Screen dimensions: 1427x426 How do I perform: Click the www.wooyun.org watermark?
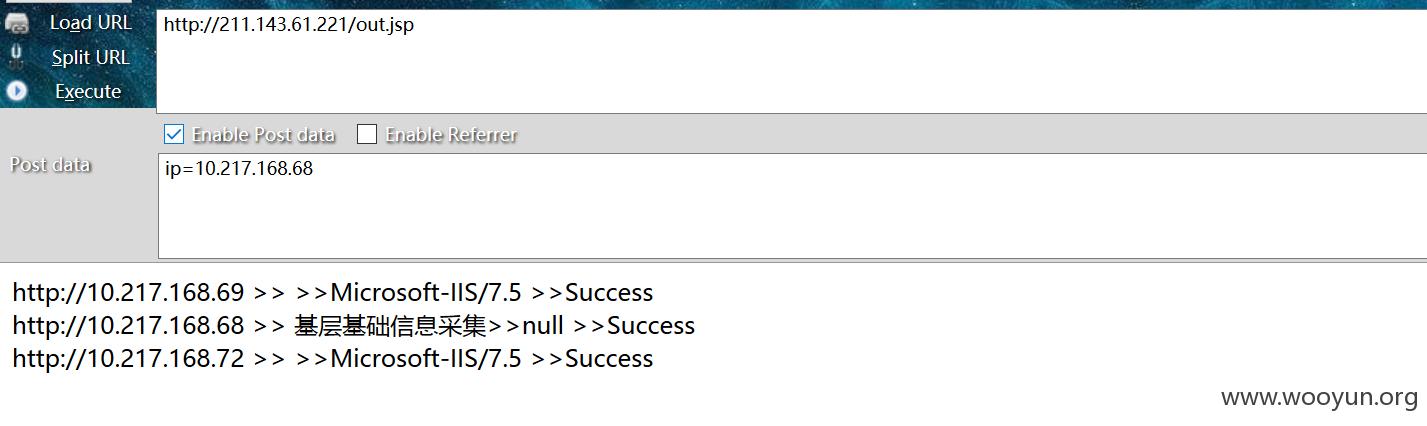coord(1320,397)
